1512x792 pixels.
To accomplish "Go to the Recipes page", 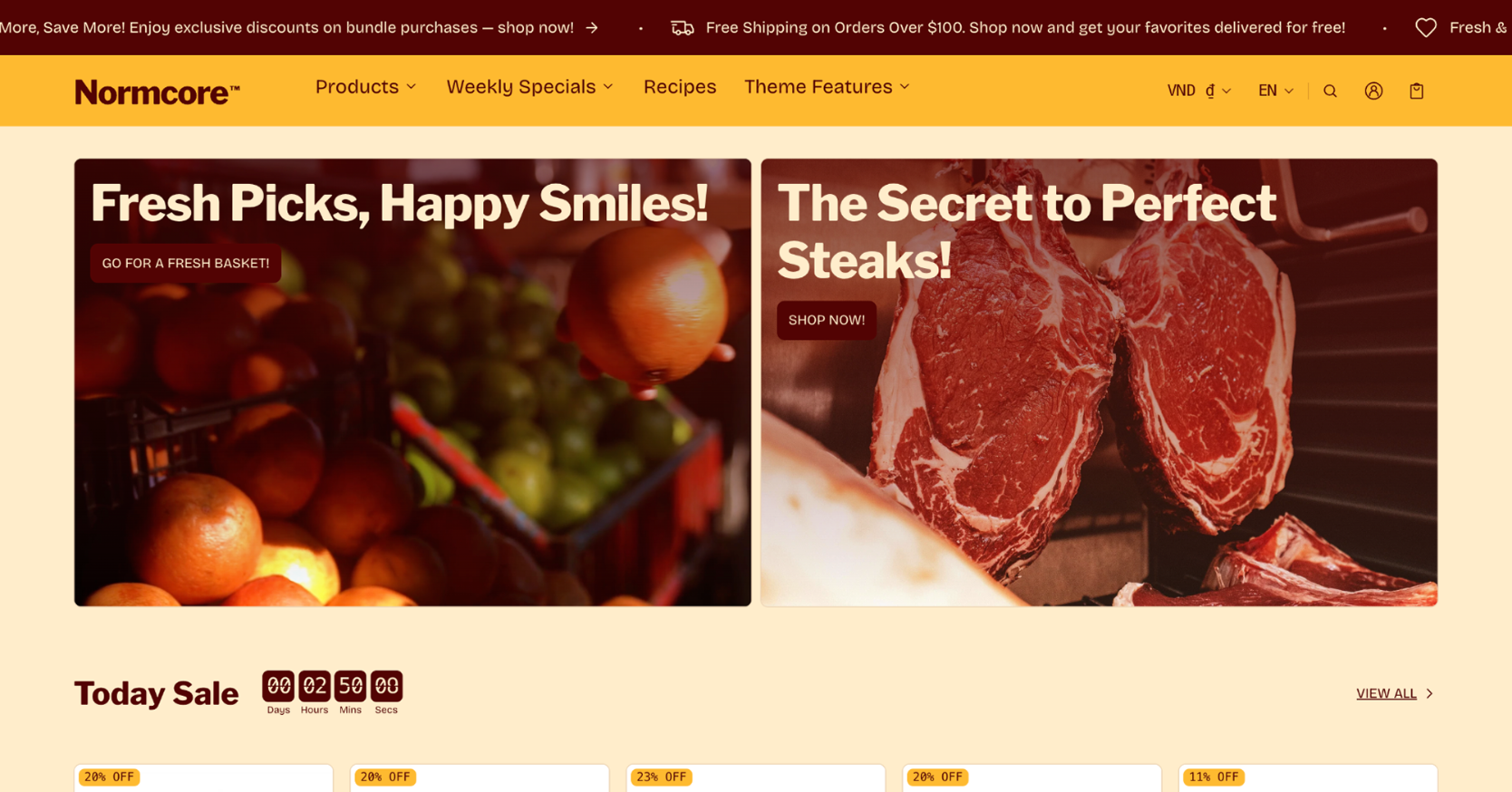I will pos(680,87).
